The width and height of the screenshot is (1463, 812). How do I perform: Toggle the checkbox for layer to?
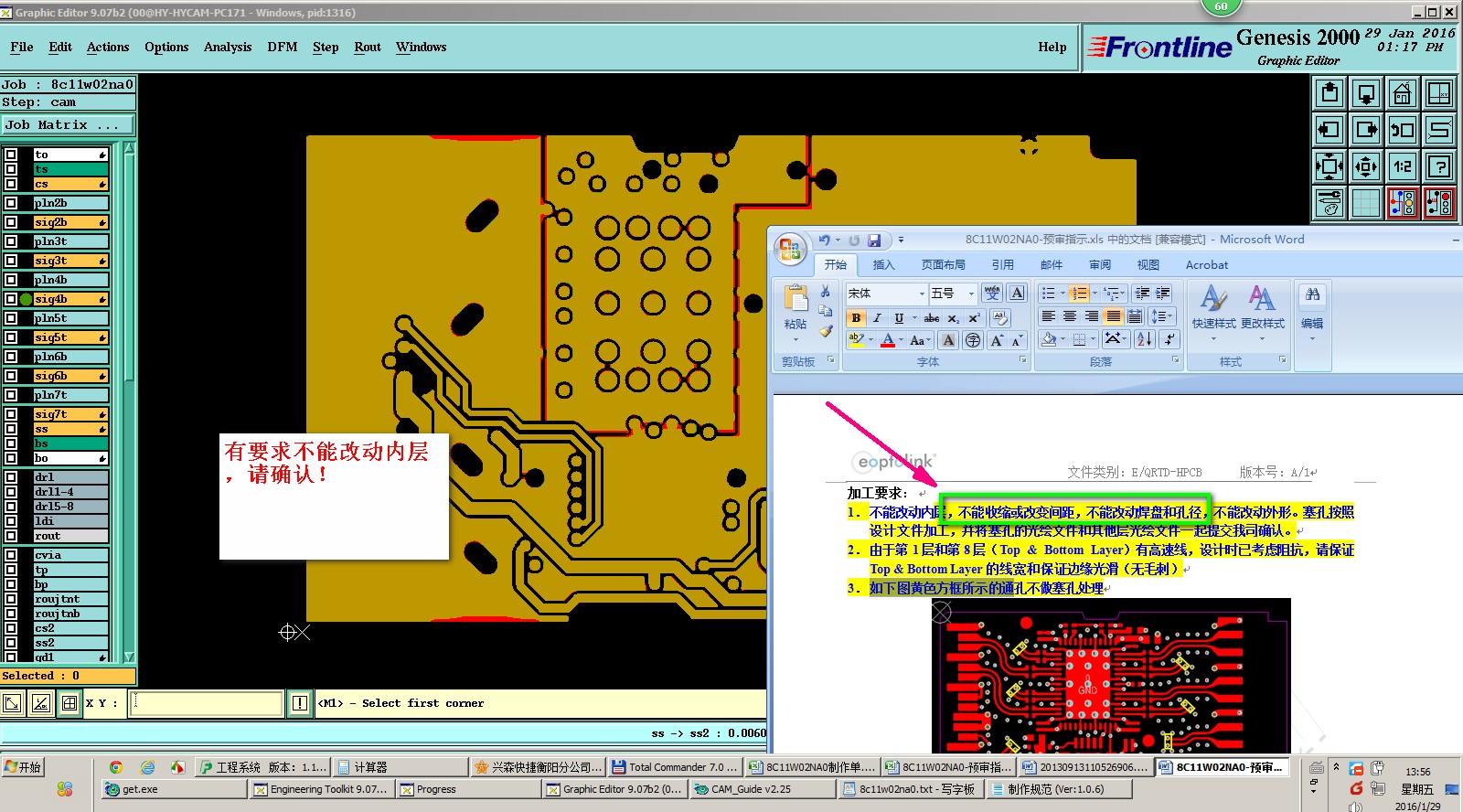11,155
